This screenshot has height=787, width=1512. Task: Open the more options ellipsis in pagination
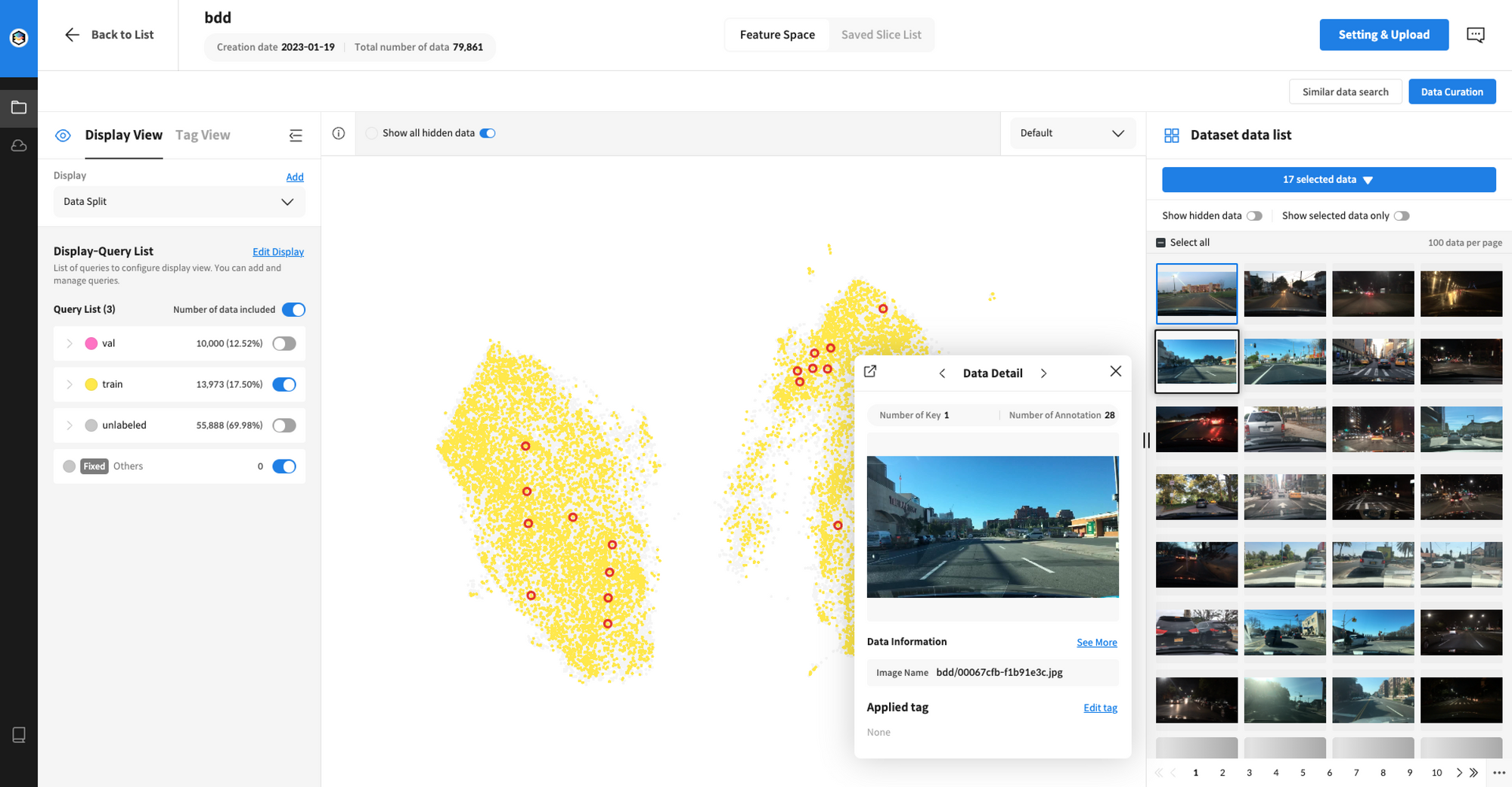point(1499,773)
